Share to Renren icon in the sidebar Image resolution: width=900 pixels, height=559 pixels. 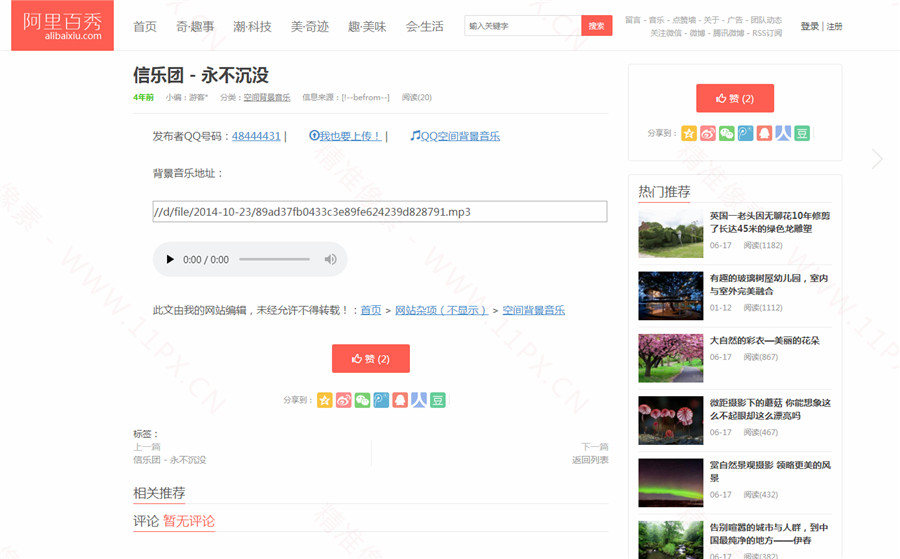click(x=783, y=133)
